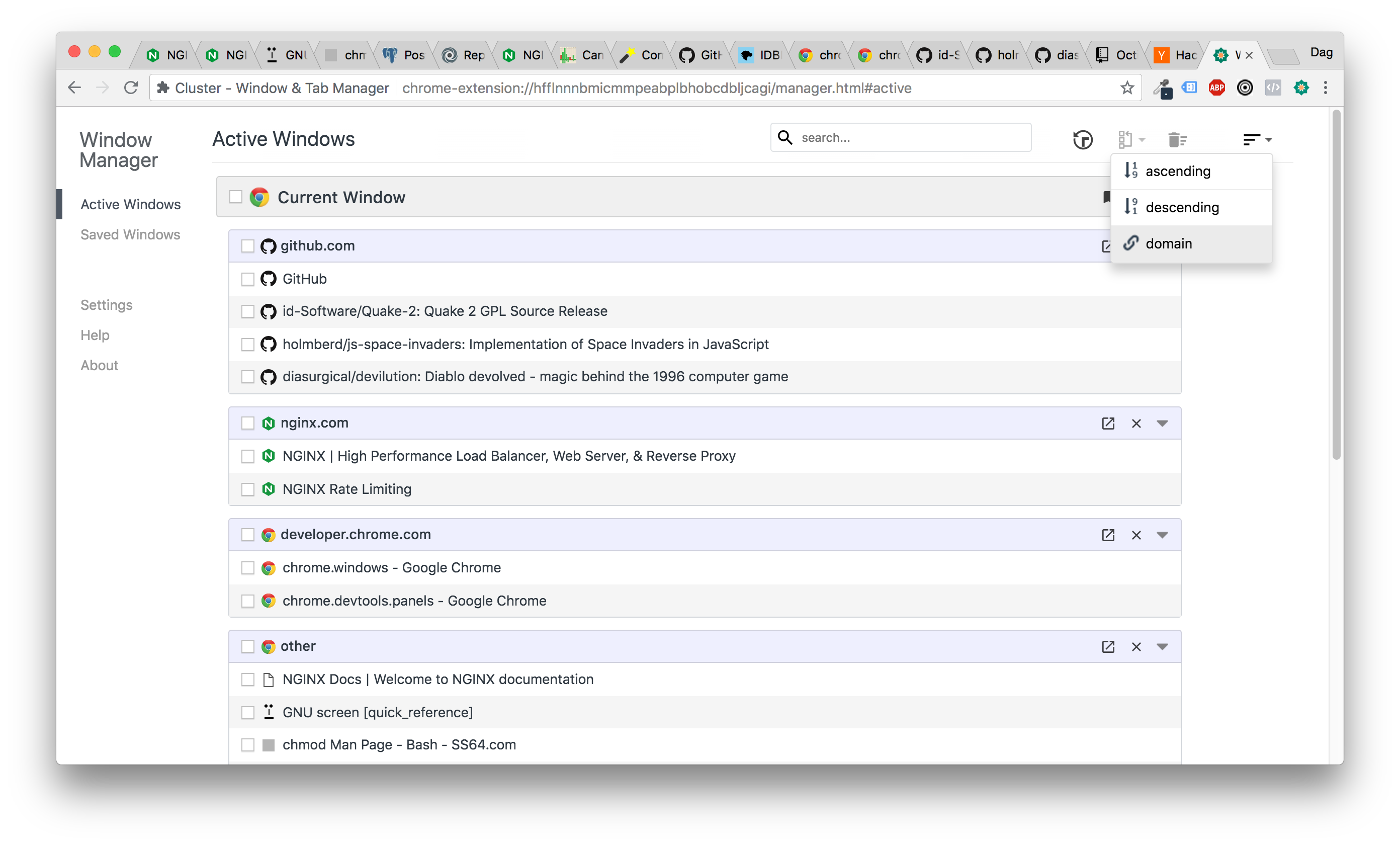Tick the GitHub tab checkbox
This screenshot has width=1400, height=845.
point(248,279)
